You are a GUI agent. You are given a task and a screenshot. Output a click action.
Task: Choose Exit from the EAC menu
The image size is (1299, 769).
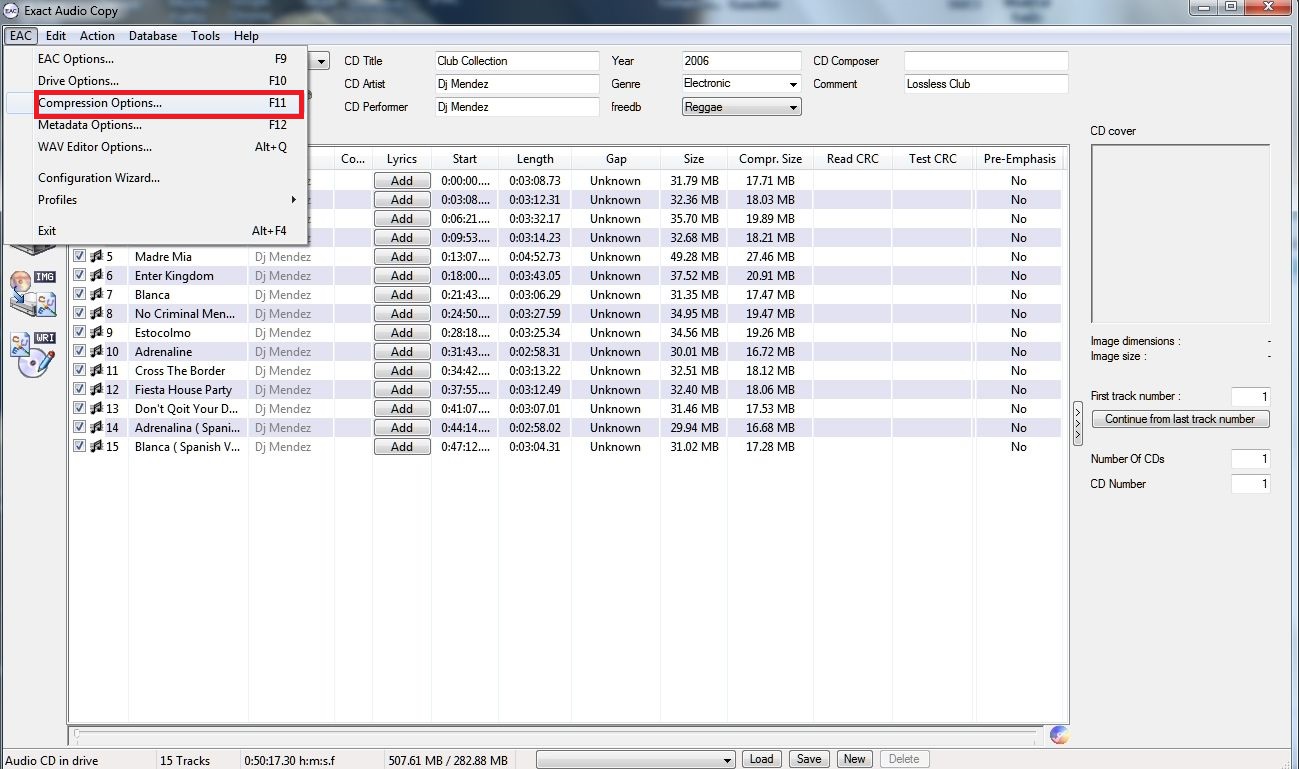point(158,231)
